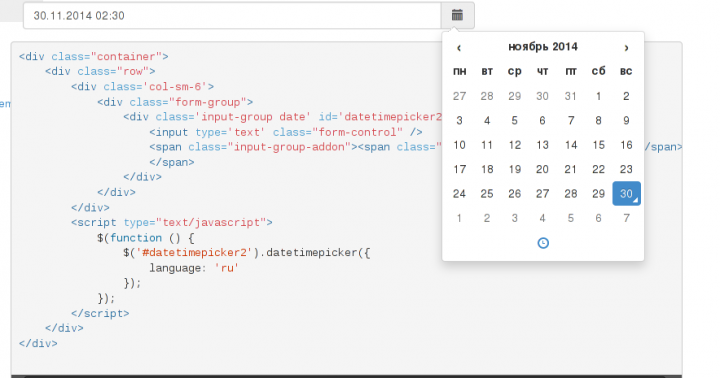The width and height of the screenshot is (720, 378).
Task: Click the closing </script> tag
Action: tap(100, 313)
